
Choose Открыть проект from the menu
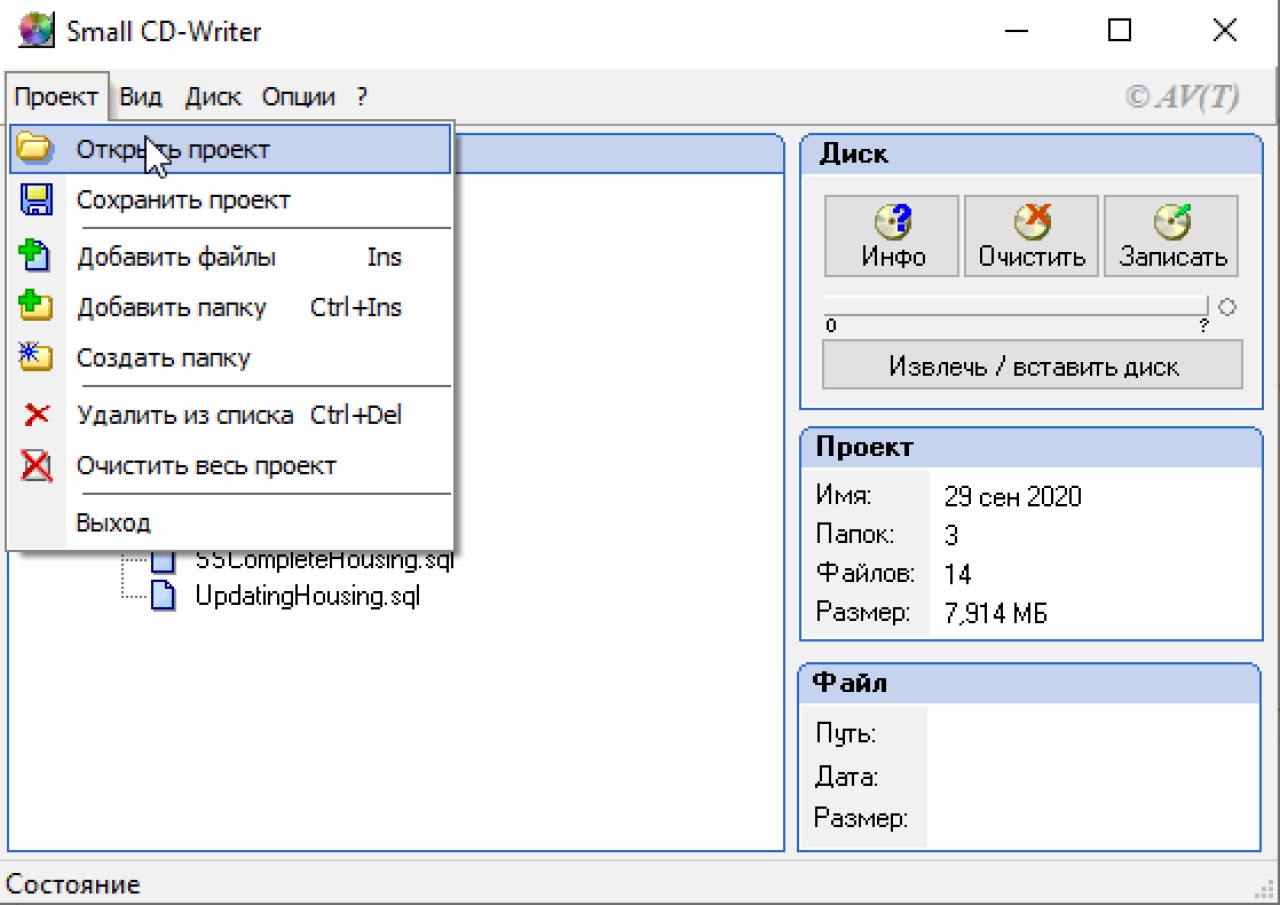[230, 149]
